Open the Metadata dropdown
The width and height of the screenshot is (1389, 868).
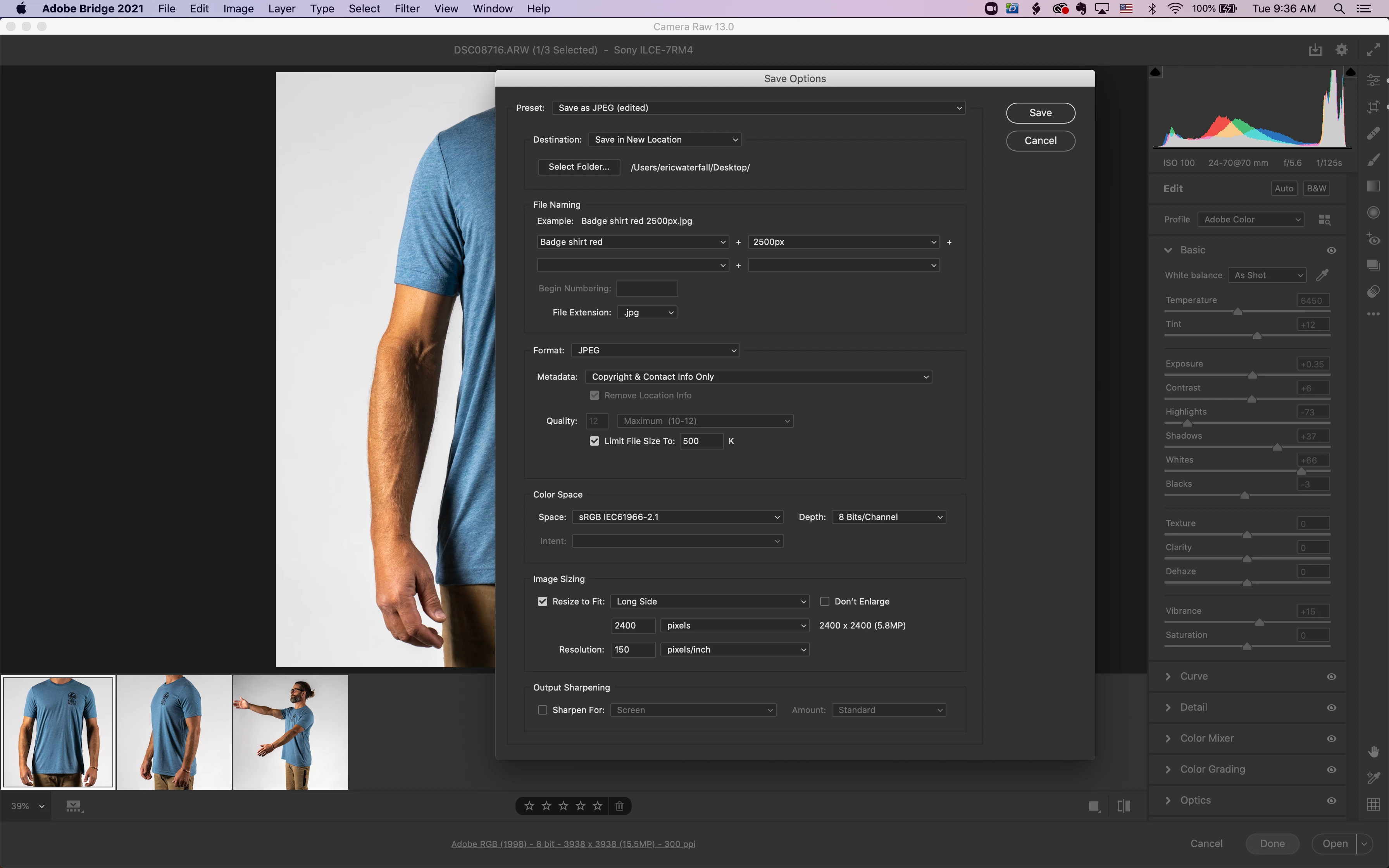click(x=758, y=377)
